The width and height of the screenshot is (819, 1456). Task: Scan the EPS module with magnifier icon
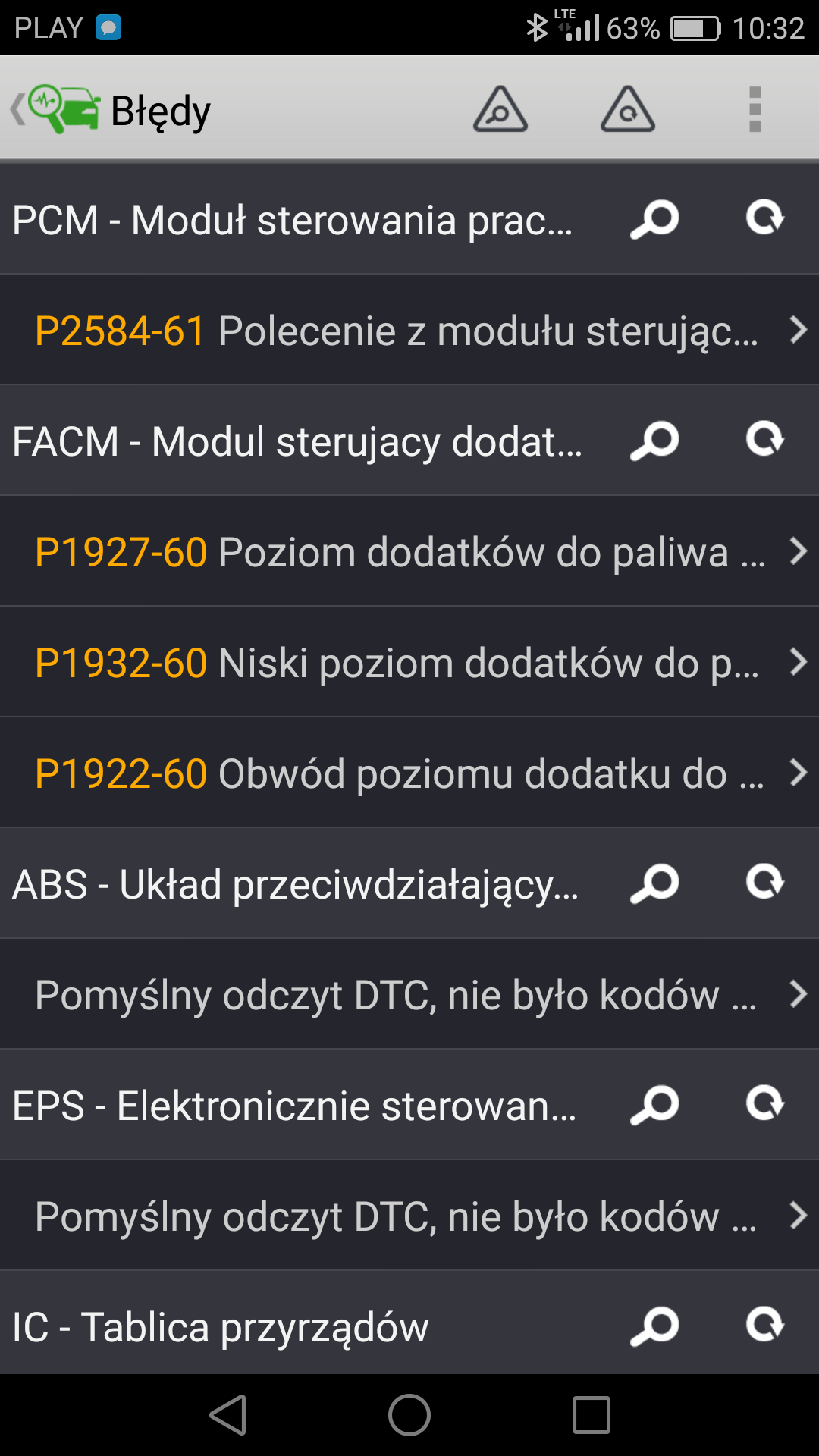pyautogui.click(x=654, y=1105)
